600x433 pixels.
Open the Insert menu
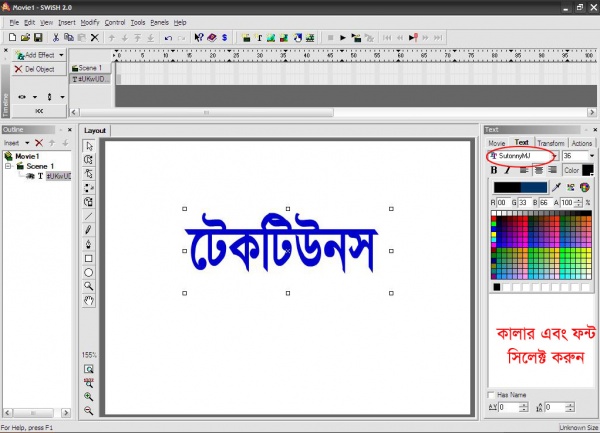click(67, 23)
